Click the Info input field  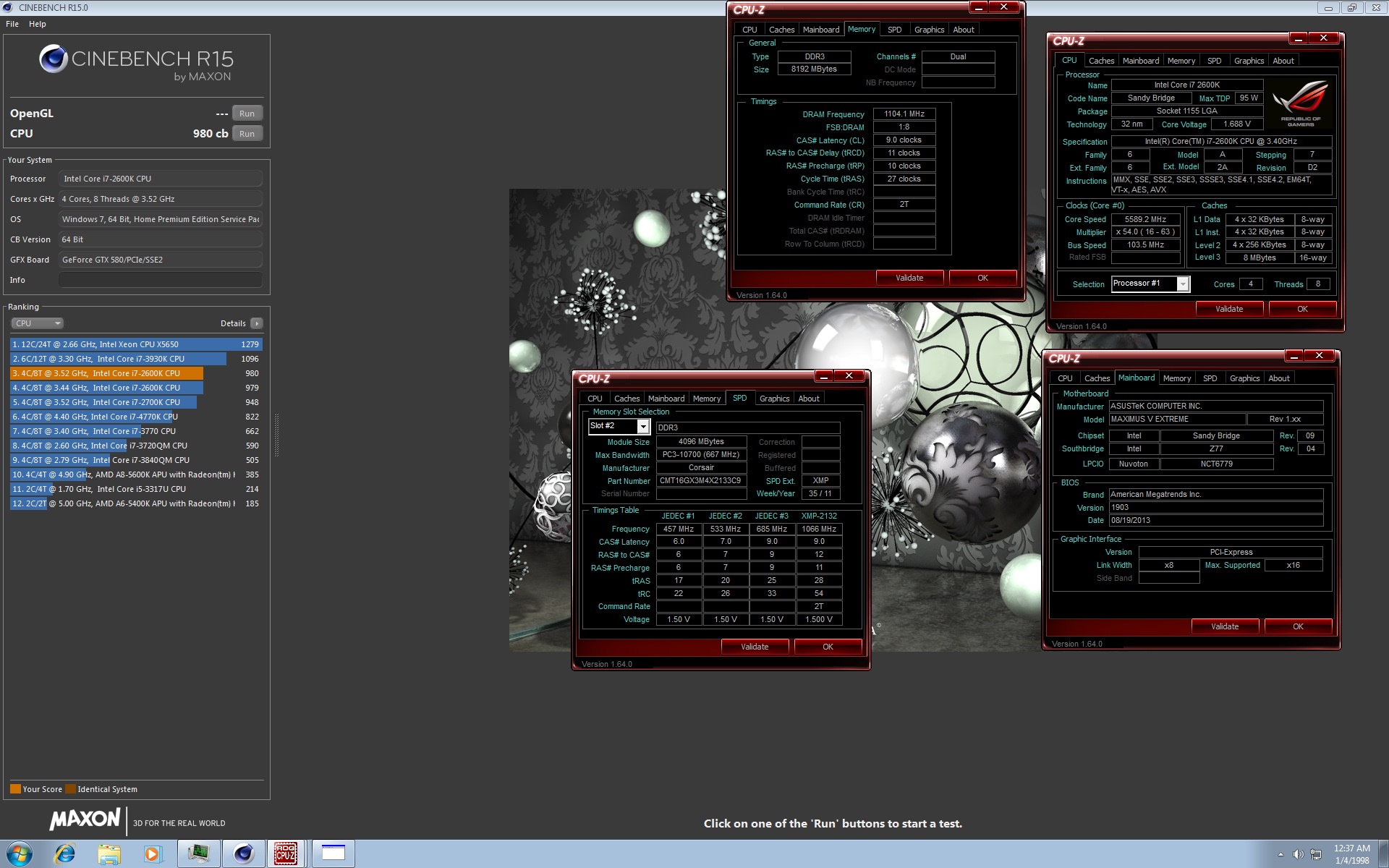point(160,280)
